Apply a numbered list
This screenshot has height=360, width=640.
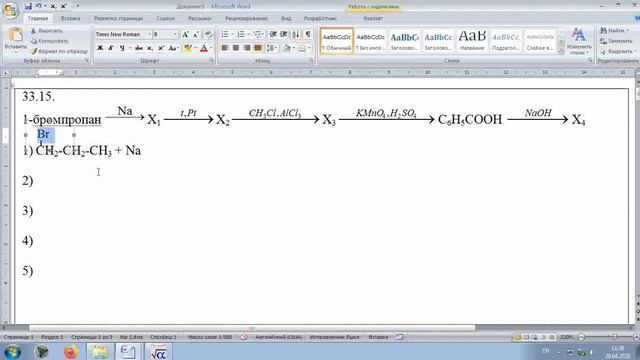241,34
